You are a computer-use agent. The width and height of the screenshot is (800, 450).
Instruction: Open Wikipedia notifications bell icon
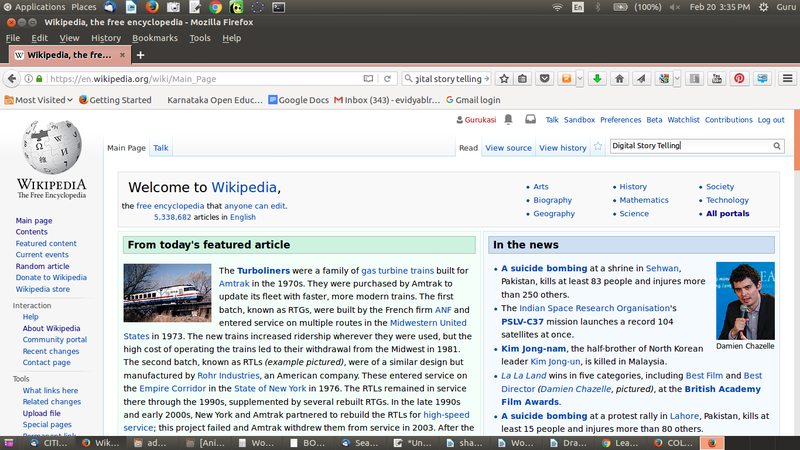click(x=508, y=119)
